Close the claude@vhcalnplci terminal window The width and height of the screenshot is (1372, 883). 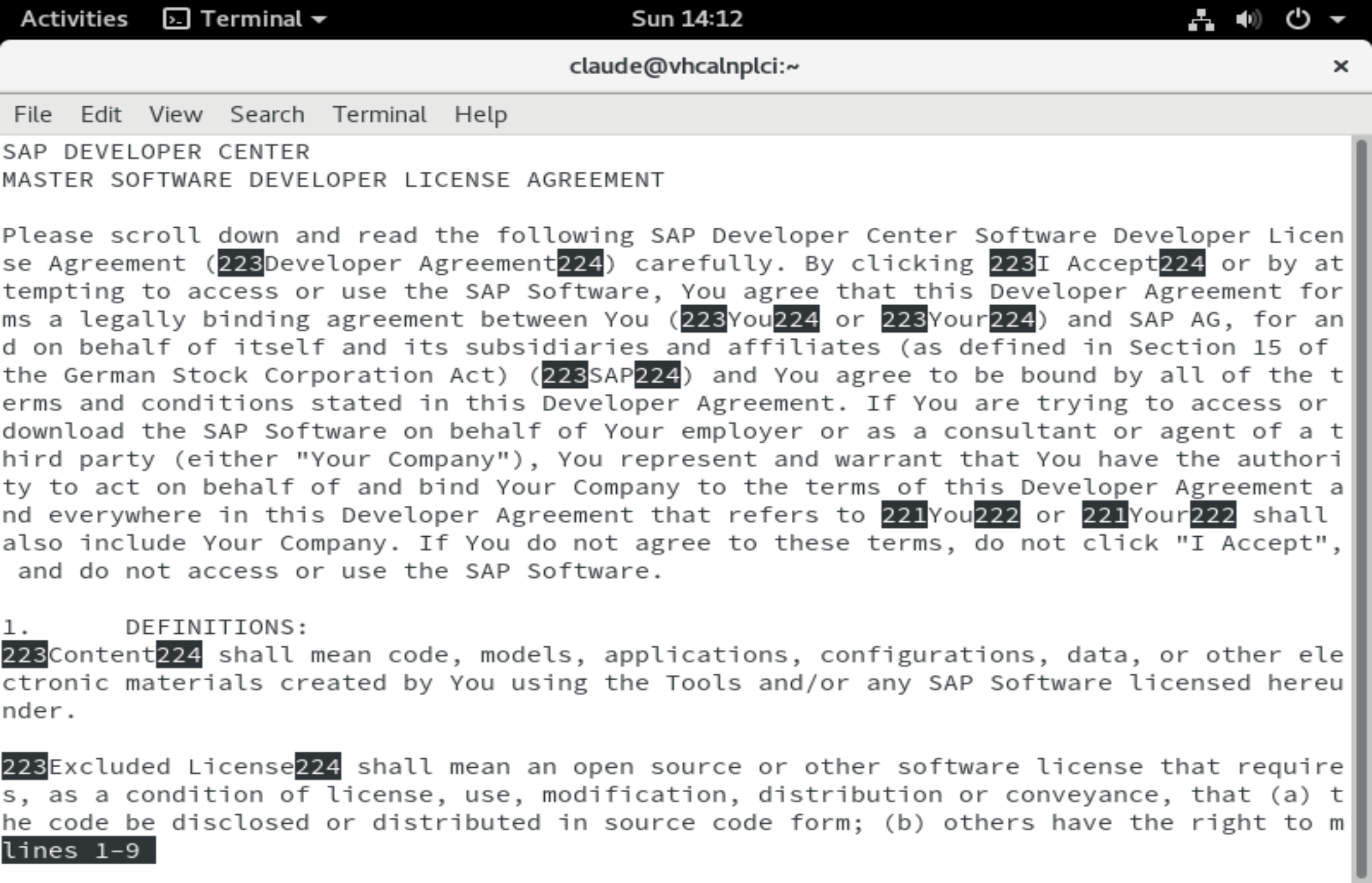point(1340,66)
